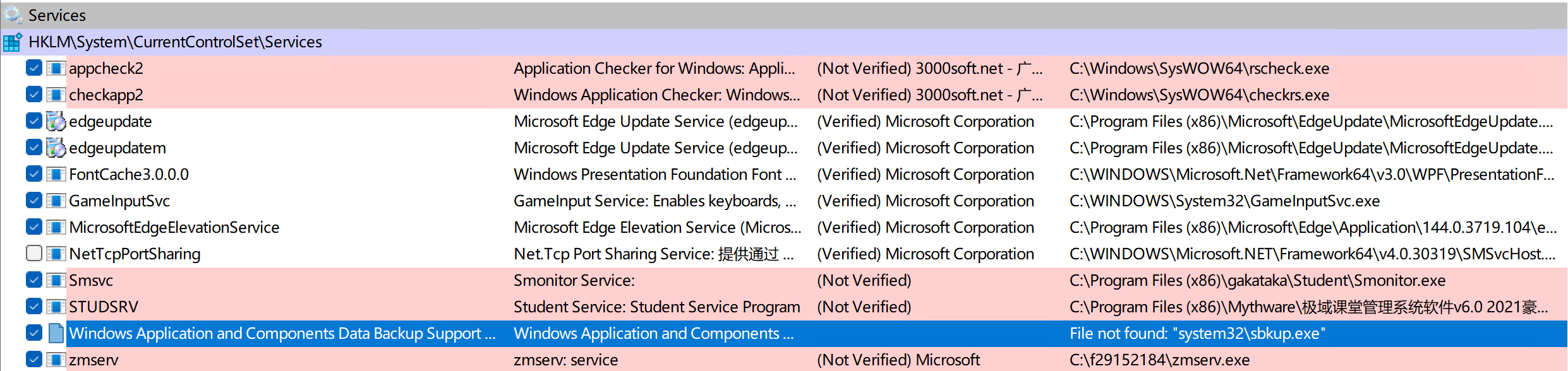Untick the checkapp2 checkbox
The image size is (1568, 371).
tap(34, 95)
